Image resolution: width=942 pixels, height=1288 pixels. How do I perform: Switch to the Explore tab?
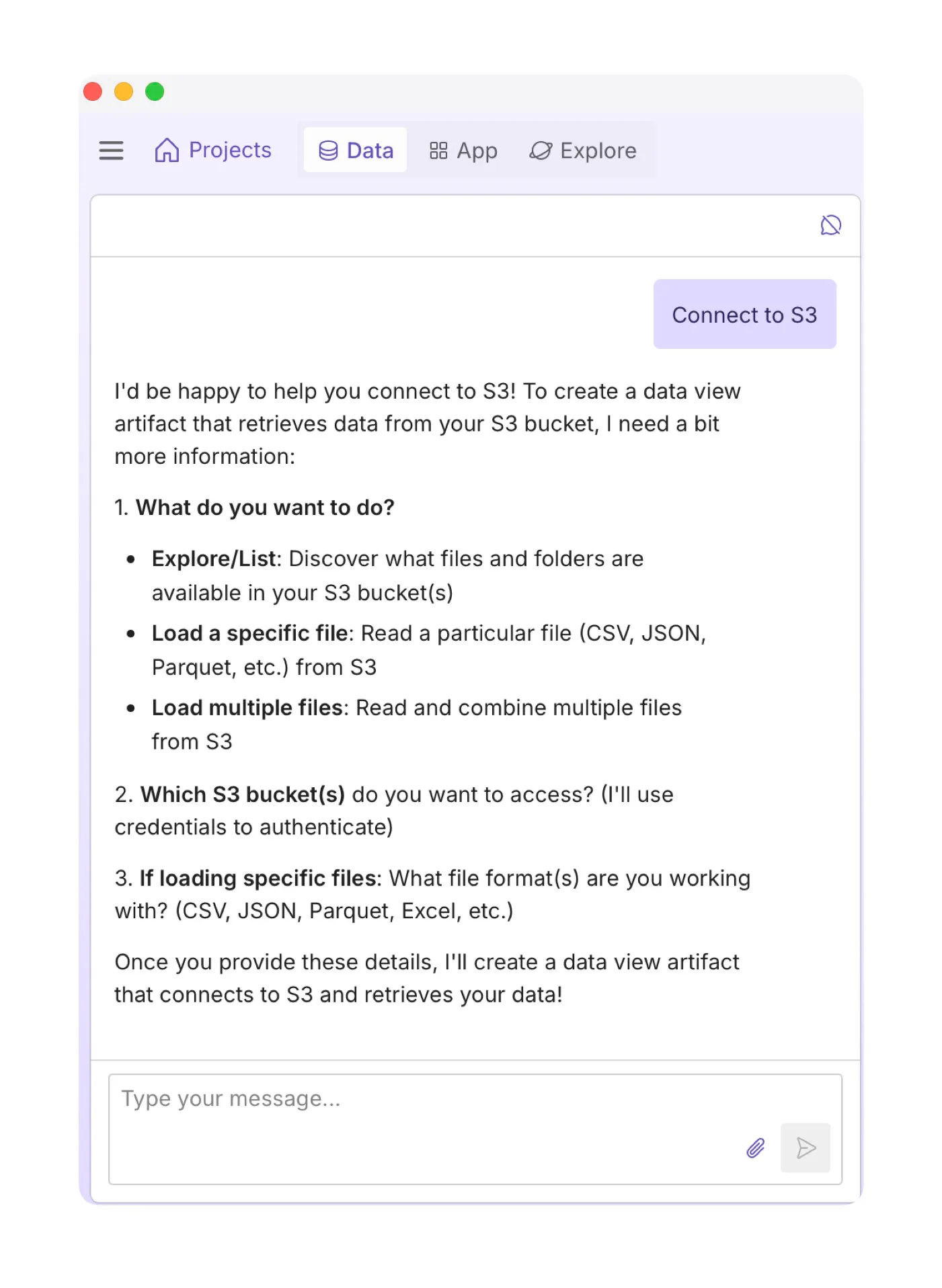click(584, 150)
